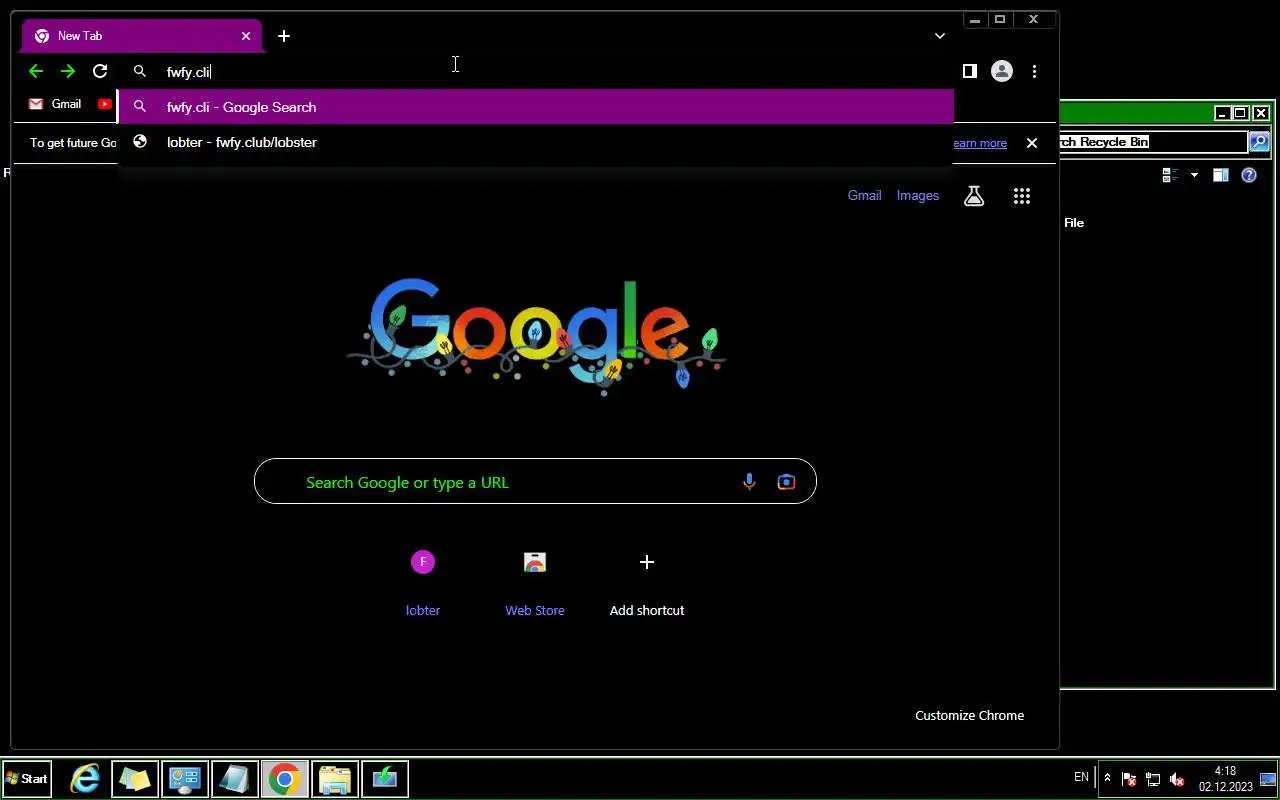Viewport: 1280px width, 800px height.
Task: Click the Explorer search magnifier button
Action: 1259,142
